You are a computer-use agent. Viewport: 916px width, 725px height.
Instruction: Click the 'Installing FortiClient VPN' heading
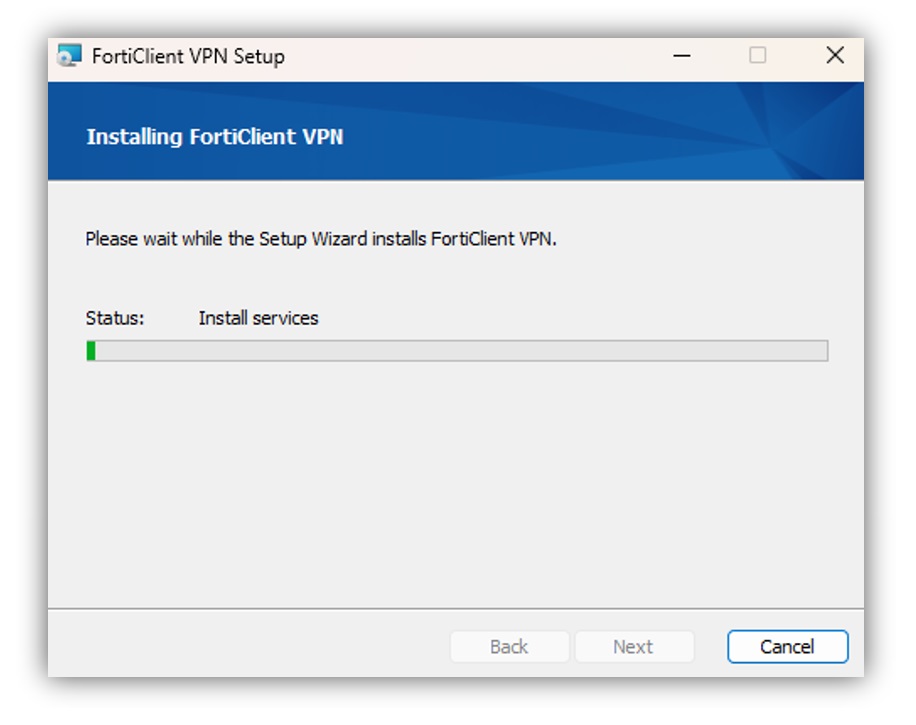(215, 137)
